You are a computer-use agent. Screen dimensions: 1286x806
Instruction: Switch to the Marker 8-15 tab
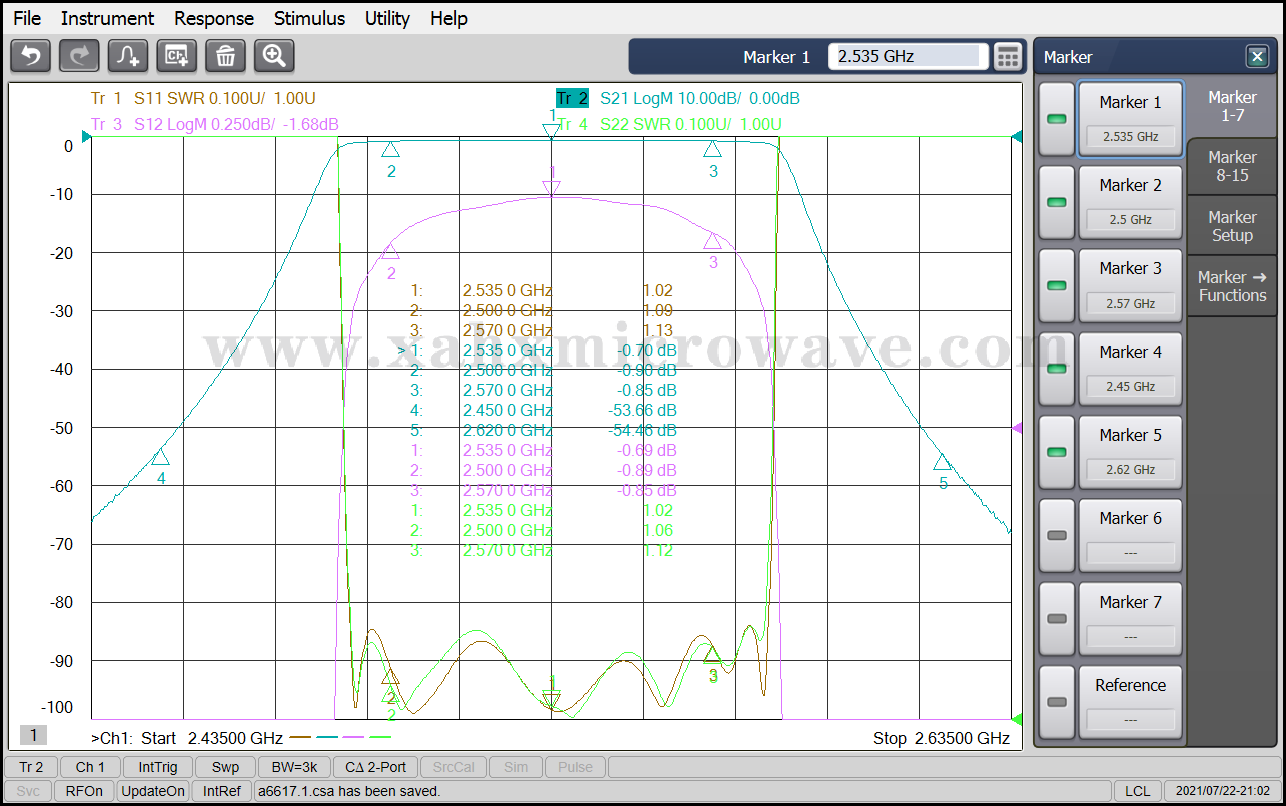point(1232,166)
